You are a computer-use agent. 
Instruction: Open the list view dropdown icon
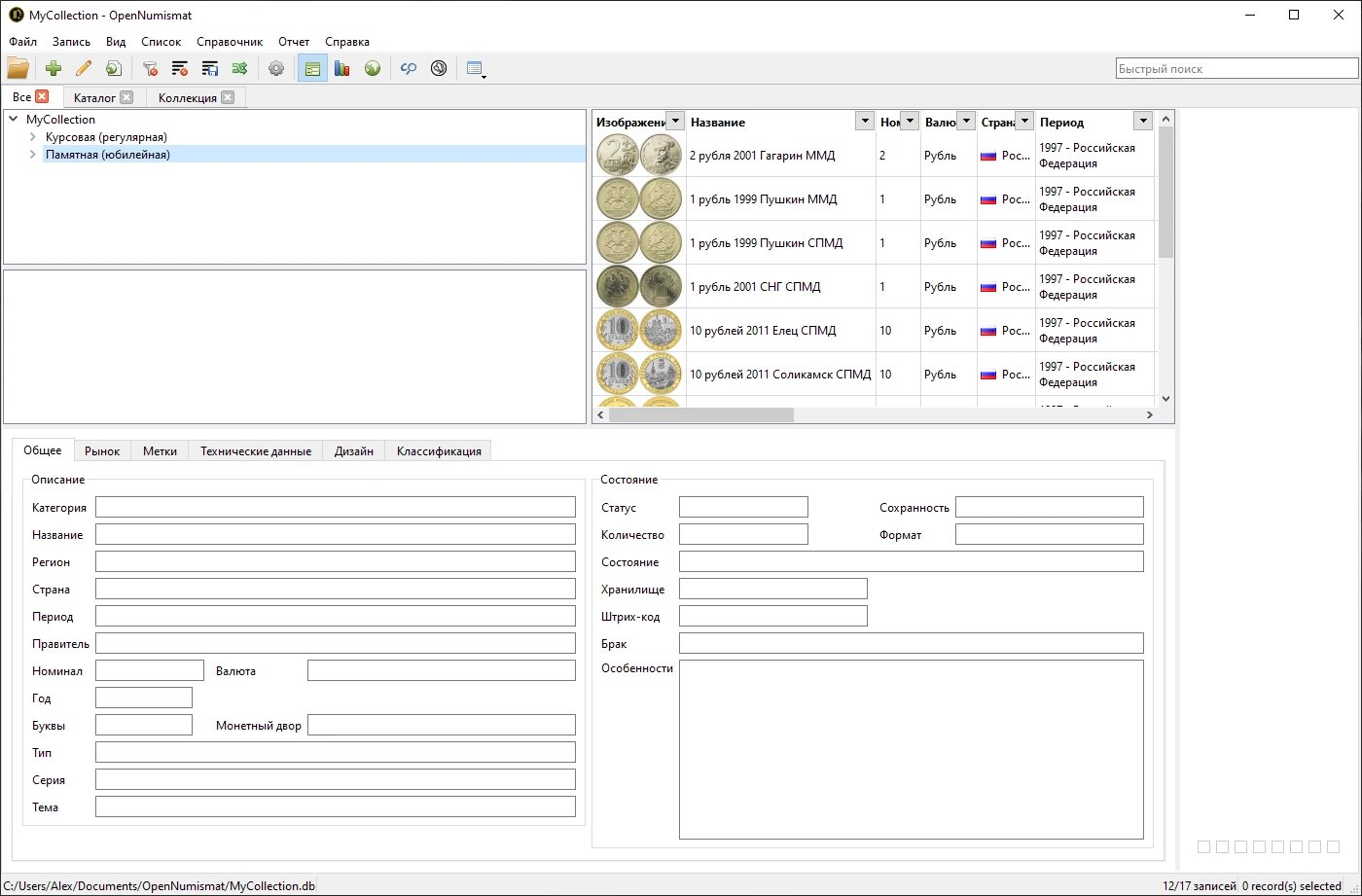[476, 68]
